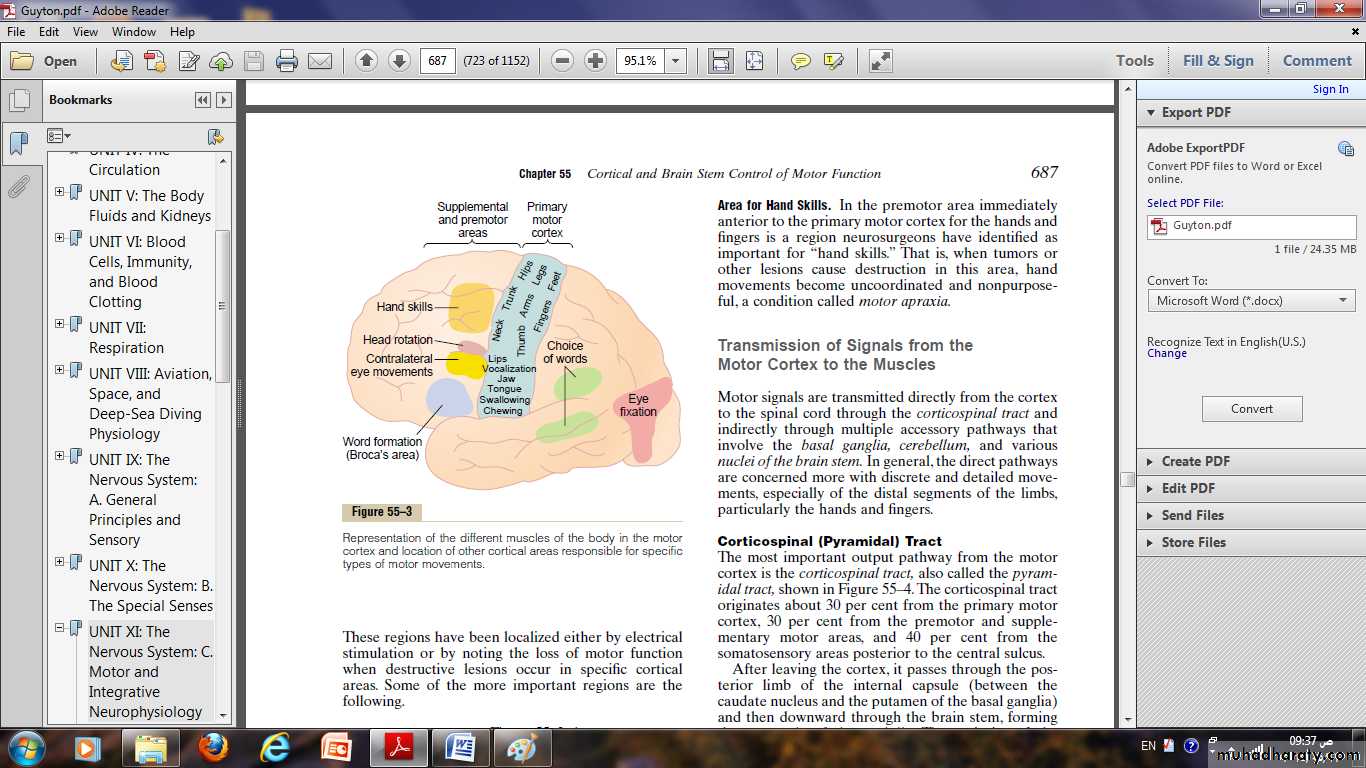Open the zoom percentage dropdown

click(x=676, y=61)
